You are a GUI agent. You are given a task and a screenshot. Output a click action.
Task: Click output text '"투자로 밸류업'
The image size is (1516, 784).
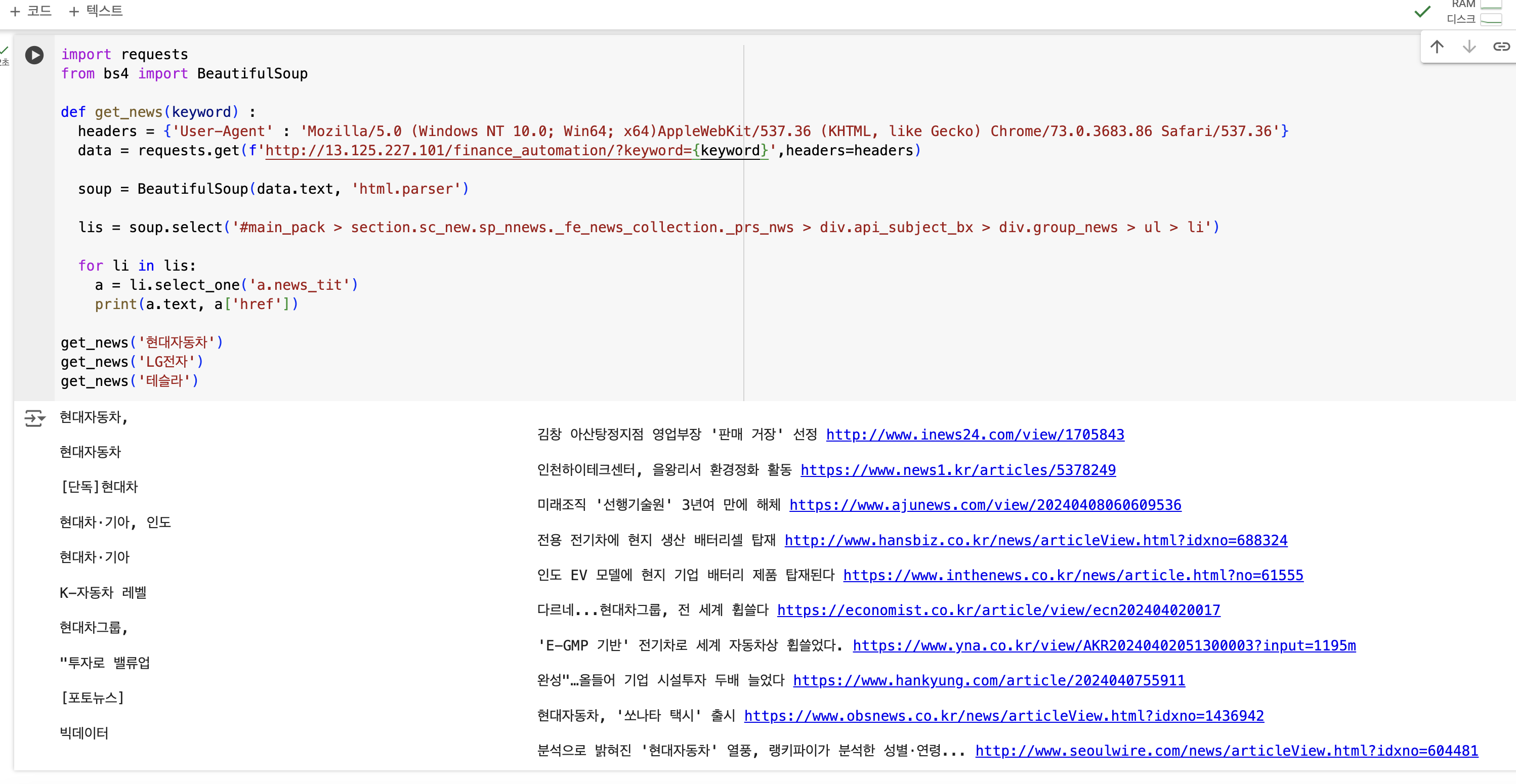pyautogui.click(x=105, y=663)
